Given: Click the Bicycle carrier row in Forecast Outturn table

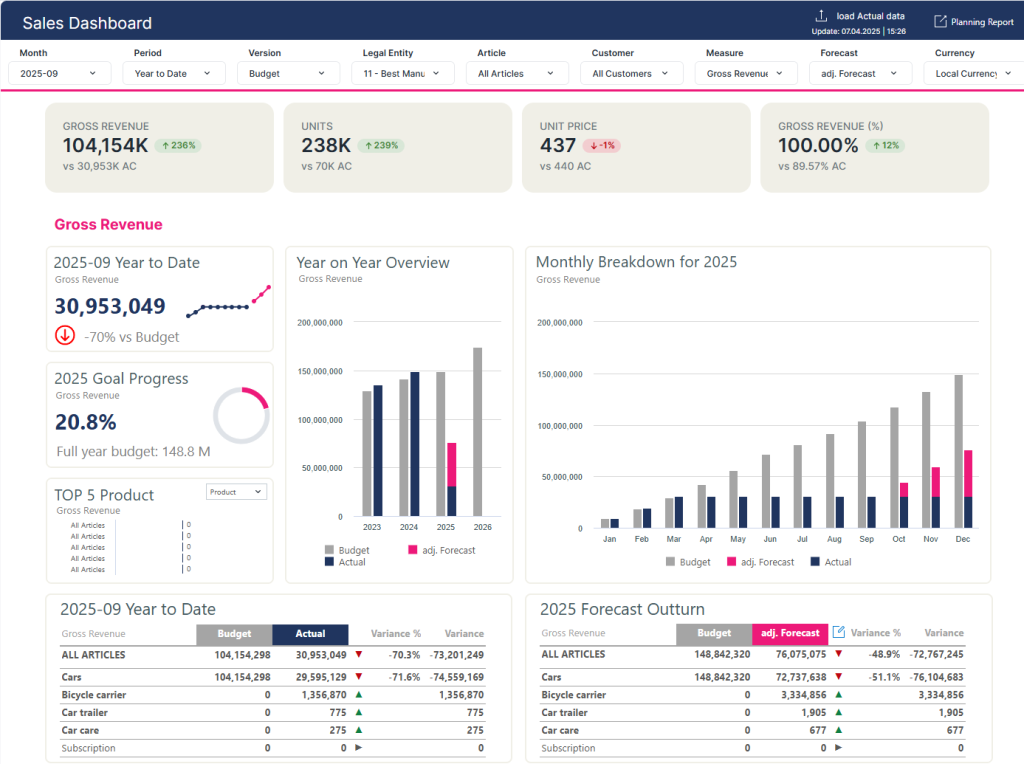Looking at the screenshot, I should pyautogui.click(x=574, y=694).
